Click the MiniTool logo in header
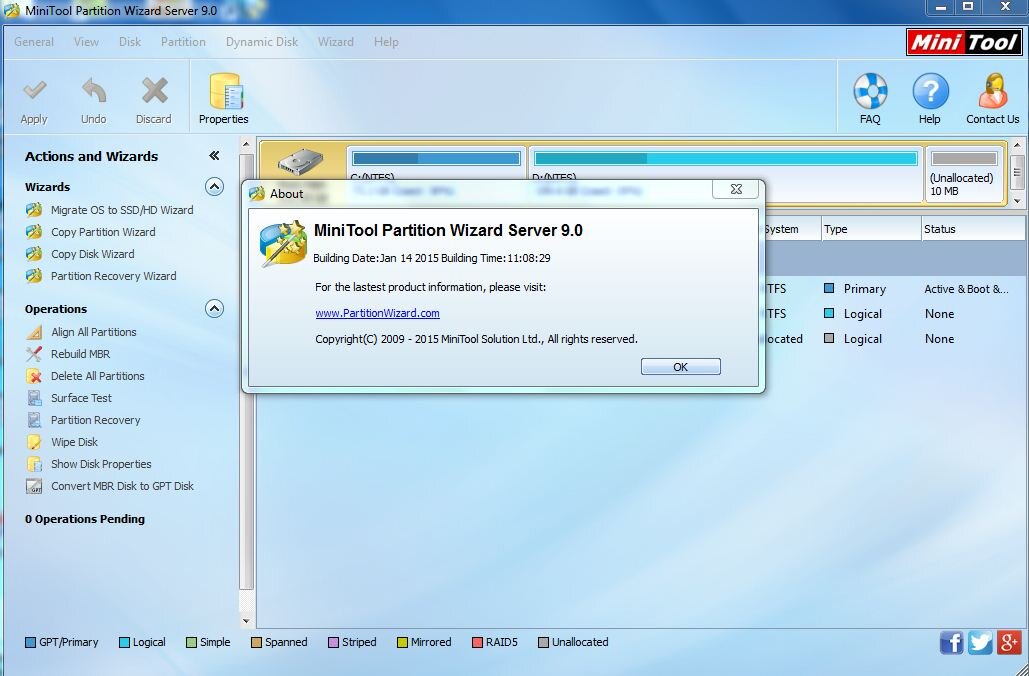This screenshot has width=1029, height=676. coord(963,43)
